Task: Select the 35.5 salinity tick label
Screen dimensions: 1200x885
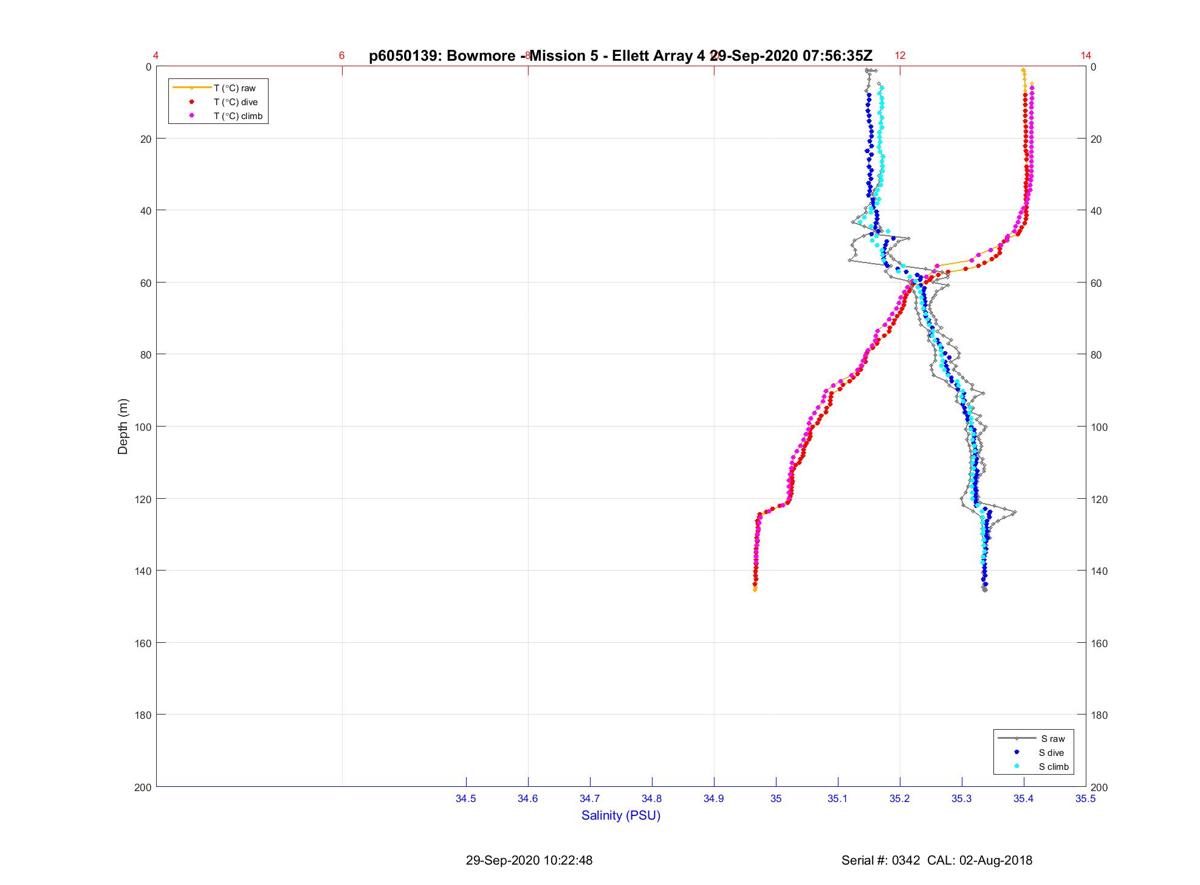Action: click(x=1086, y=798)
